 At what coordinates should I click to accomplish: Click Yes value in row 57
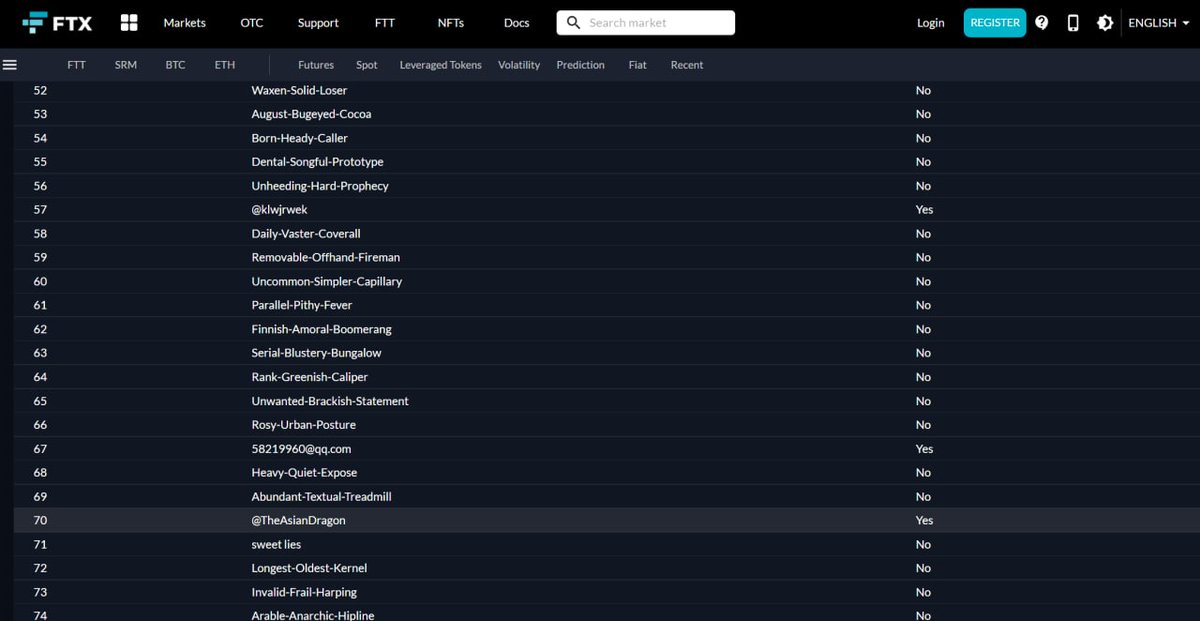pyautogui.click(x=924, y=210)
